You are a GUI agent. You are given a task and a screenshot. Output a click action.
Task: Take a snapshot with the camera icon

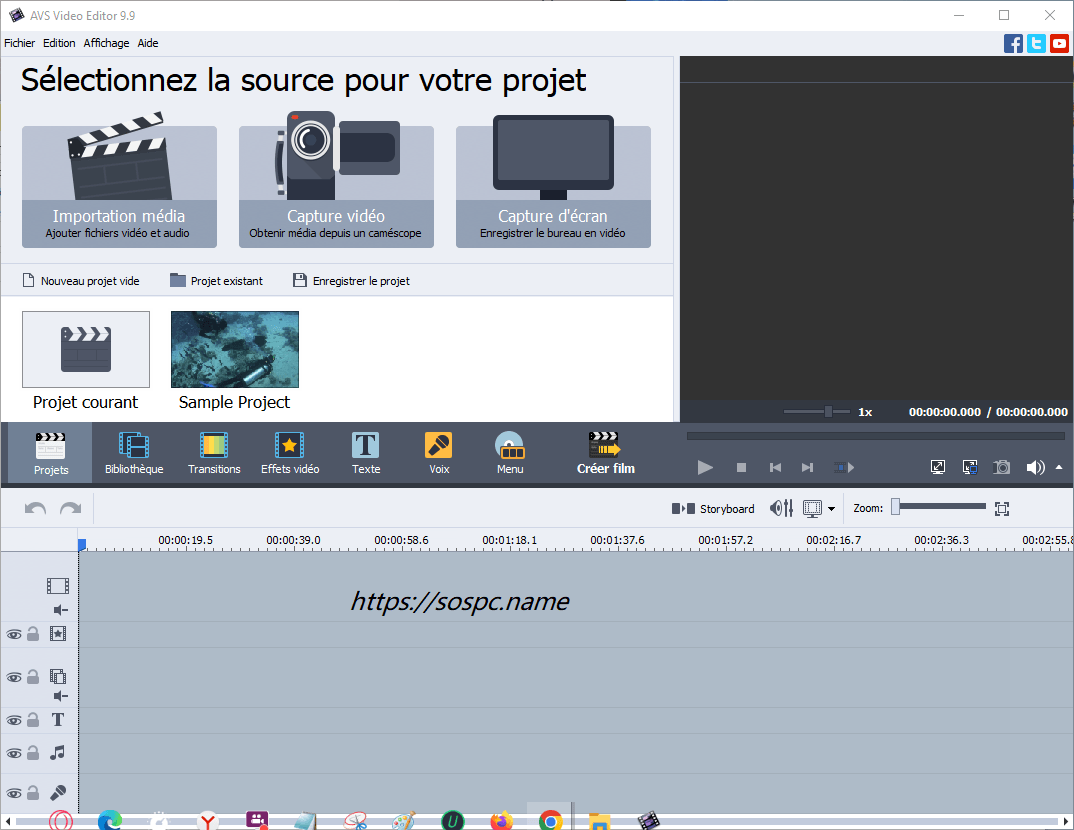point(1001,467)
